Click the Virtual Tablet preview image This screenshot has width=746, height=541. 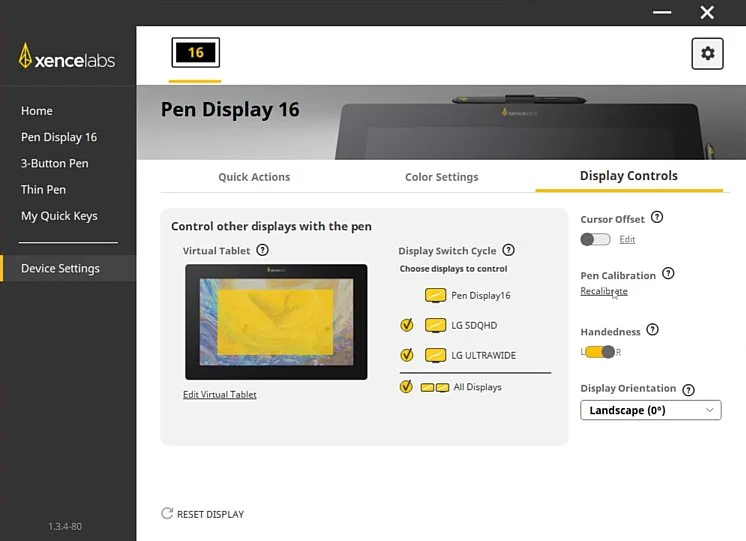coord(276,322)
